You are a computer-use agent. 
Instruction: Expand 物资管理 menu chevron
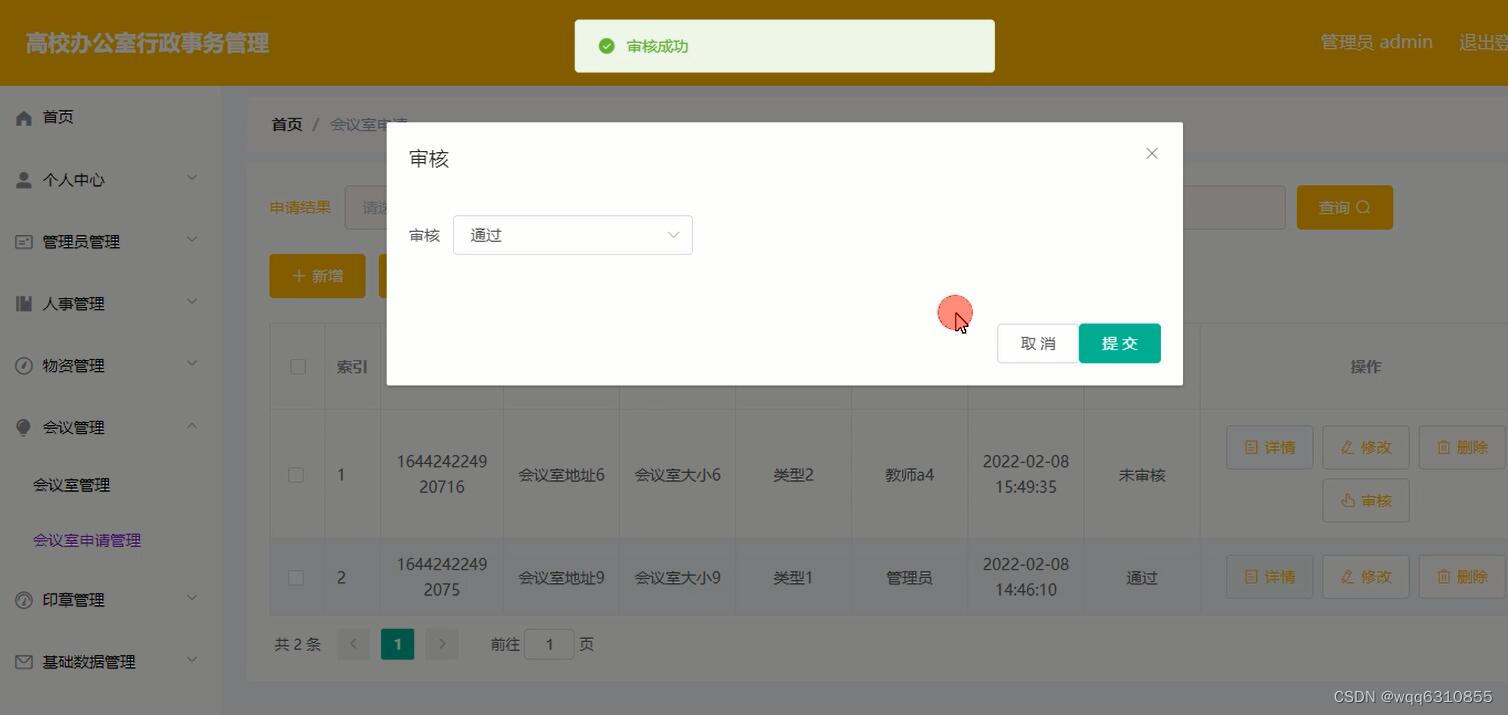coord(192,364)
